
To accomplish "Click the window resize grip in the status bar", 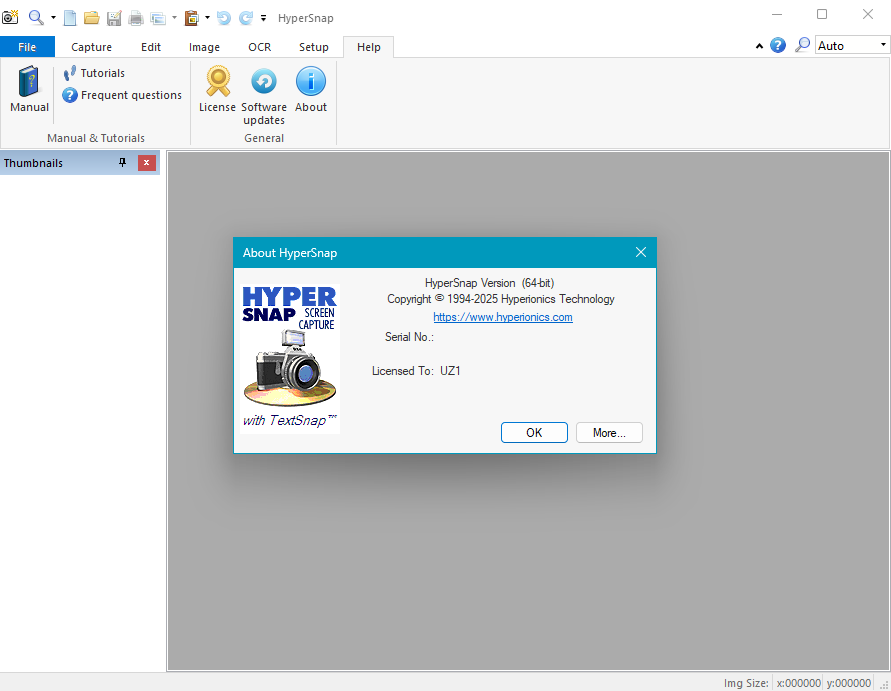I will point(885,685).
